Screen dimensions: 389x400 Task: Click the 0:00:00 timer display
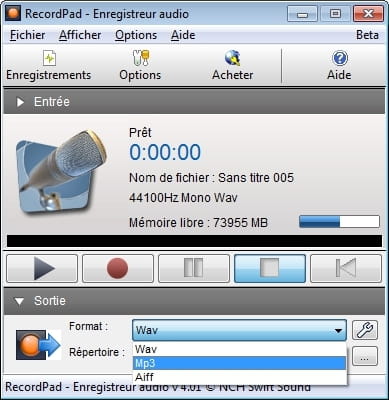[x=165, y=152]
